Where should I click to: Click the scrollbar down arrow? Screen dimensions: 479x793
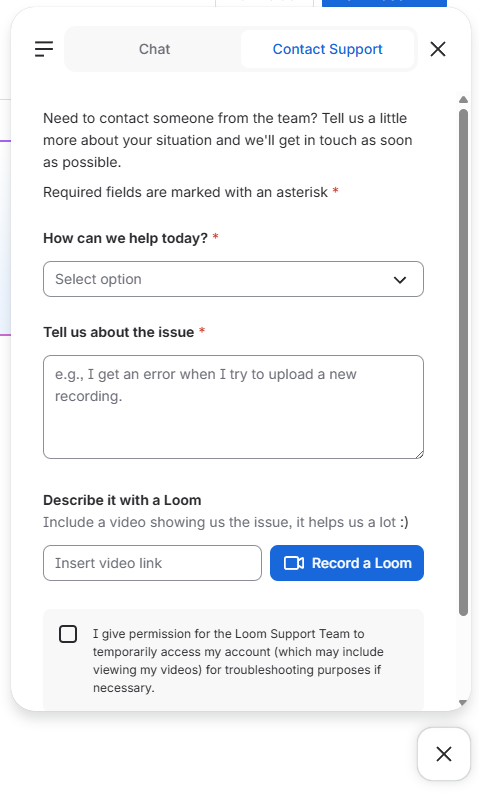pos(463,702)
